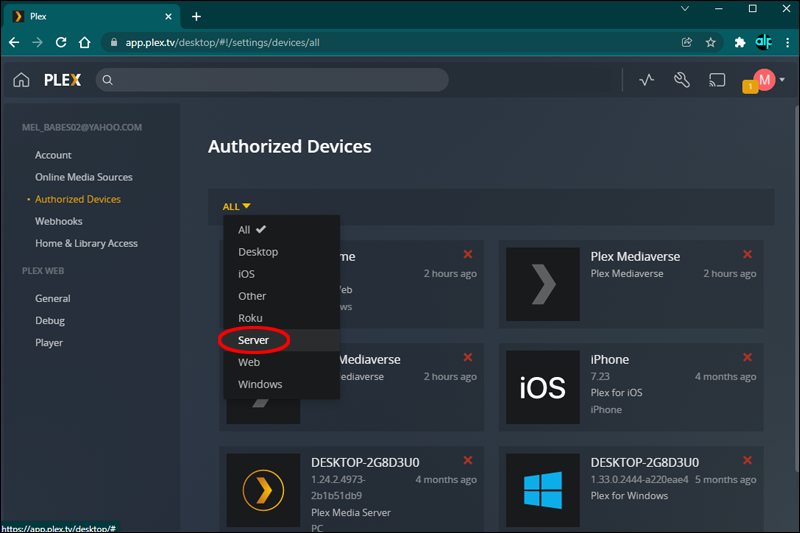This screenshot has width=800, height=533.
Task: Click the alp extension icon
Action: tap(764, 42)
